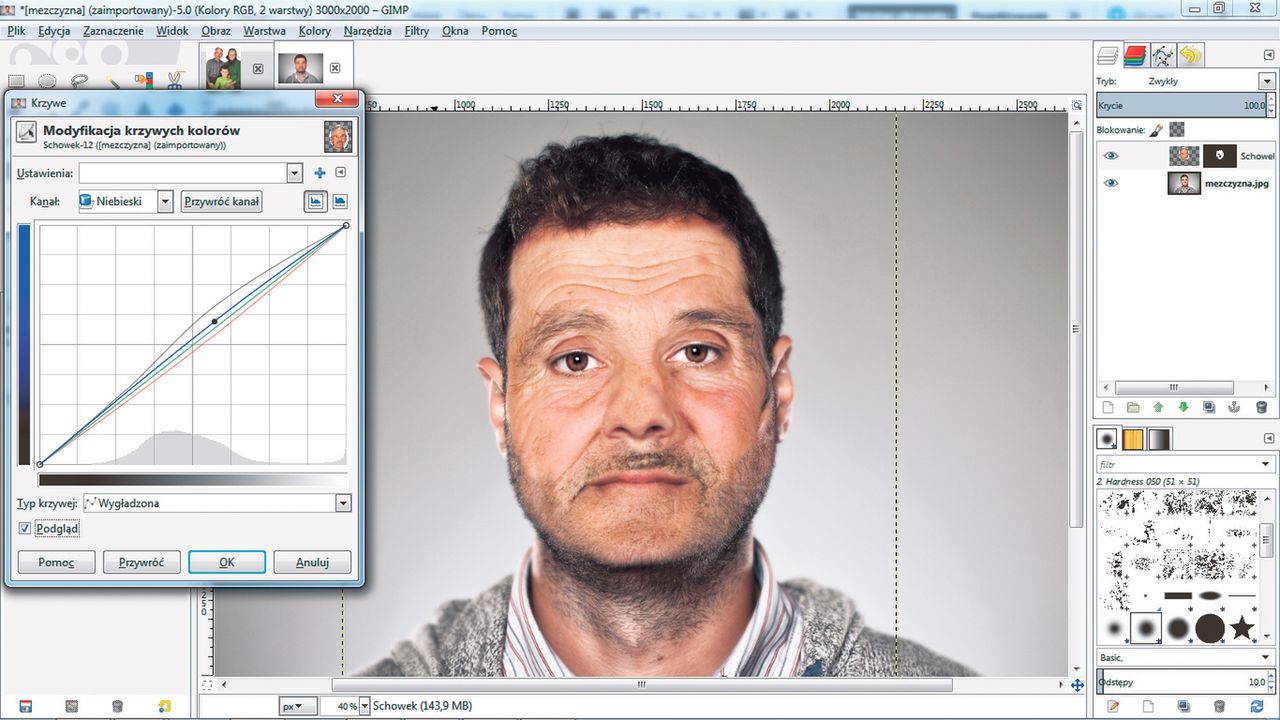Image resolution: width=1280 pixels, height=720 pixels.
Task: Duplicate the layer via layers panel icon
Action: 1209,407
